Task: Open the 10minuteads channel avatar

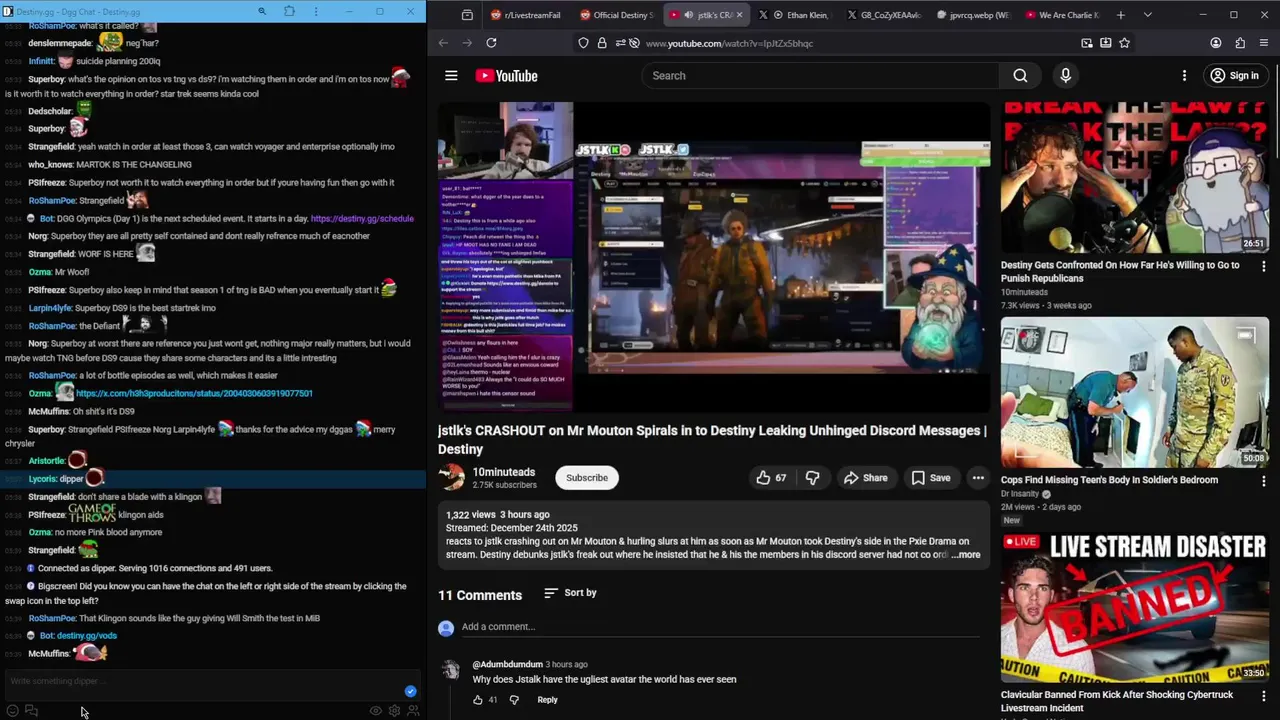Action: [452, 477]
